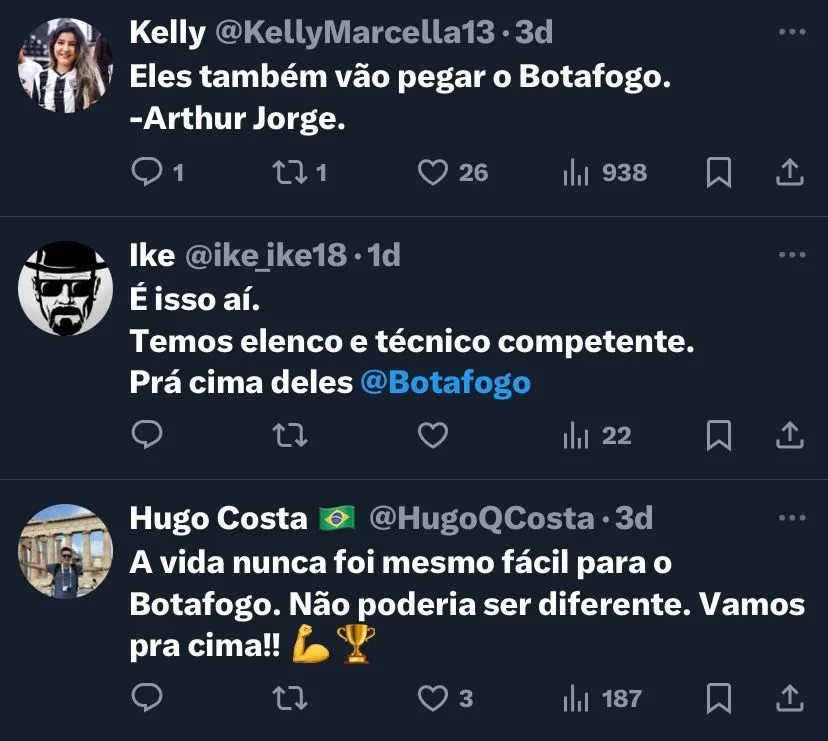Like Kelly's tweet with 26 likes
The image size is (828, 741).
(432, 173)
